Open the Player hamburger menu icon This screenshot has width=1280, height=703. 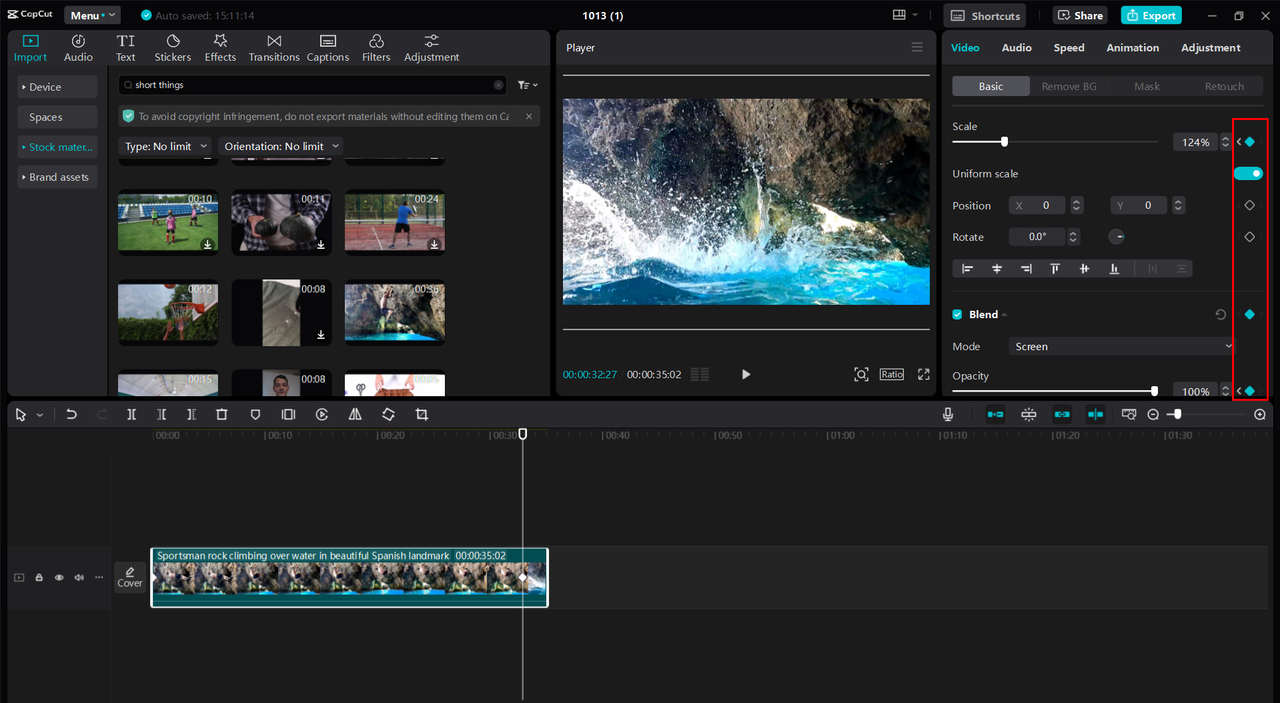pyautogui.click(x=917, y=47)
